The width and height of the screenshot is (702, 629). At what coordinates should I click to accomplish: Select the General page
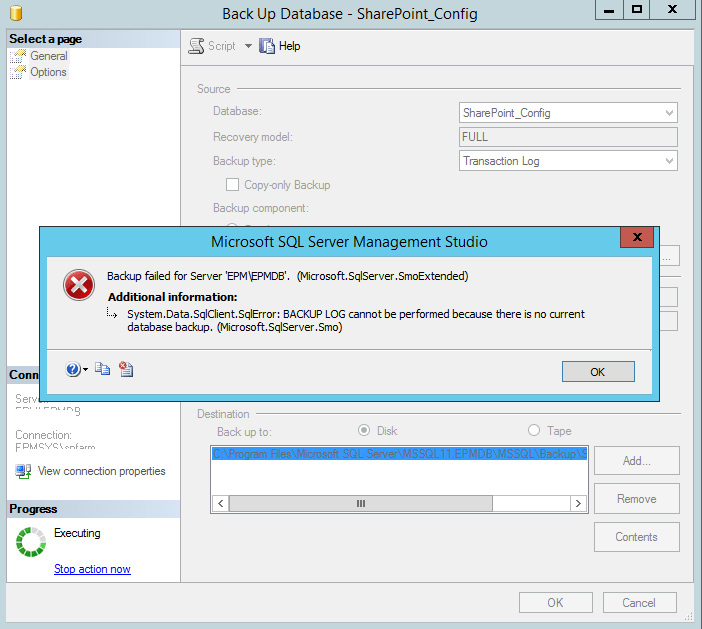[49, 56]
